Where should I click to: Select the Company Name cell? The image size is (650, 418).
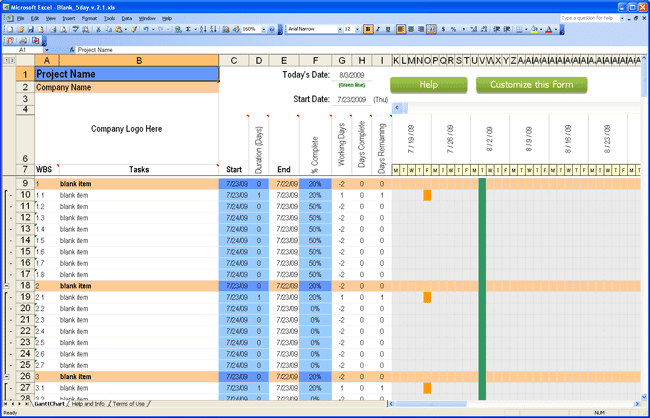point(127,87)
